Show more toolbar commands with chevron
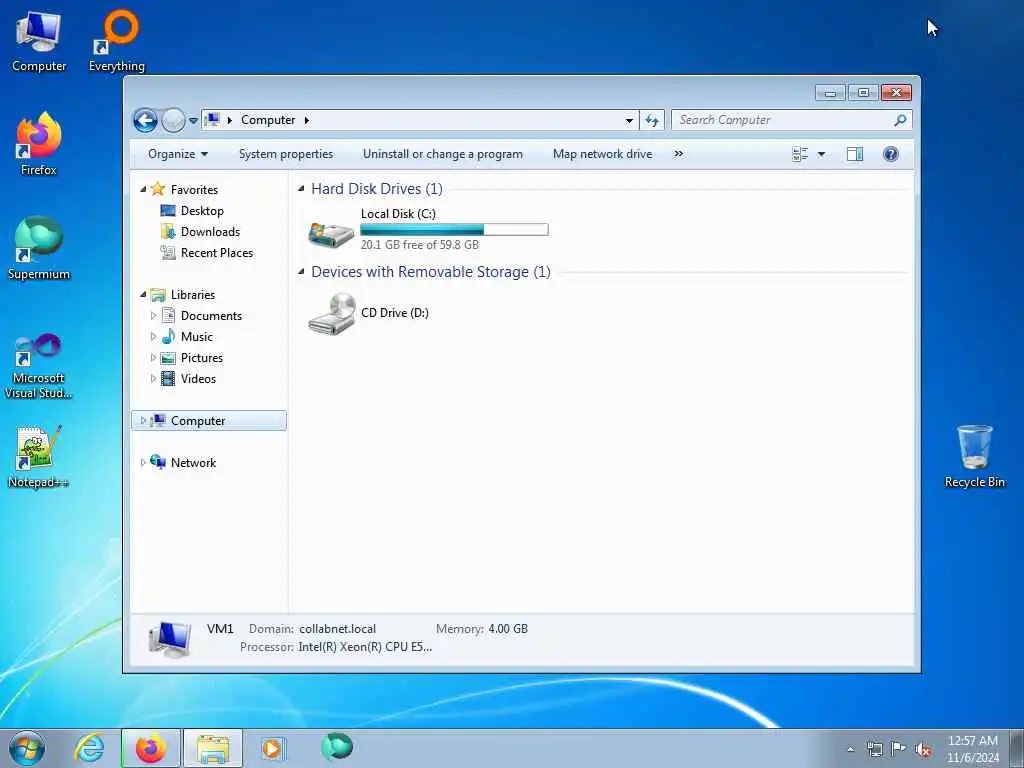The image size is (1024, 768). [x=679, y=154]
